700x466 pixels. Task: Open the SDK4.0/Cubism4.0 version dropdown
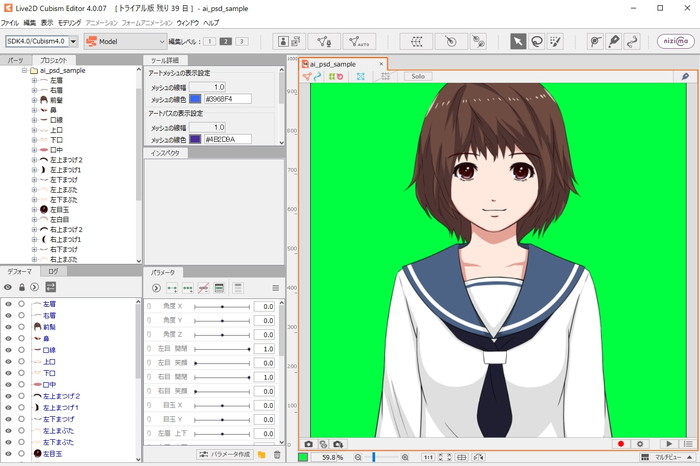pyautogui.click(x=74, y=42)
